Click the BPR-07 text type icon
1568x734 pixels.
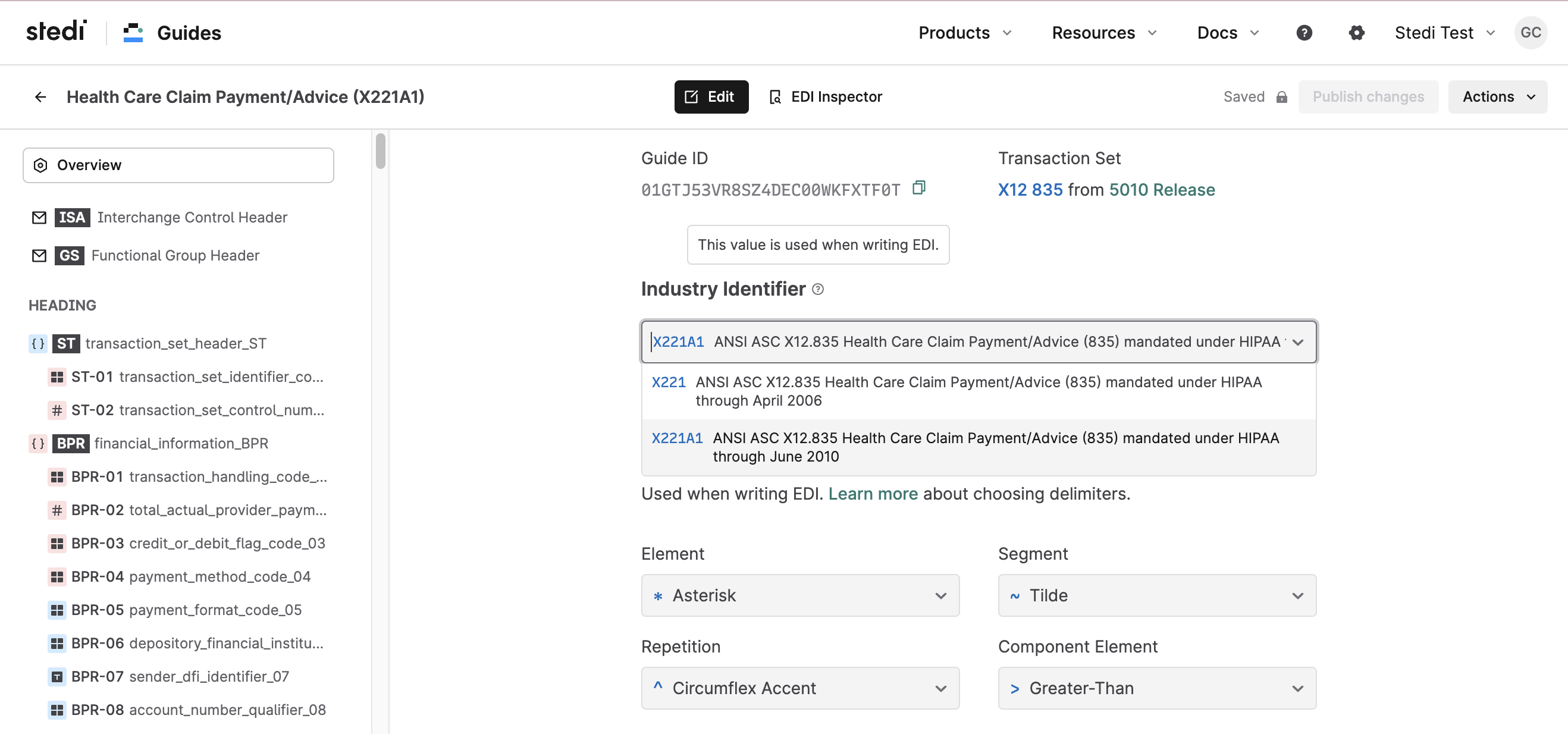click(x=57, y=677)
